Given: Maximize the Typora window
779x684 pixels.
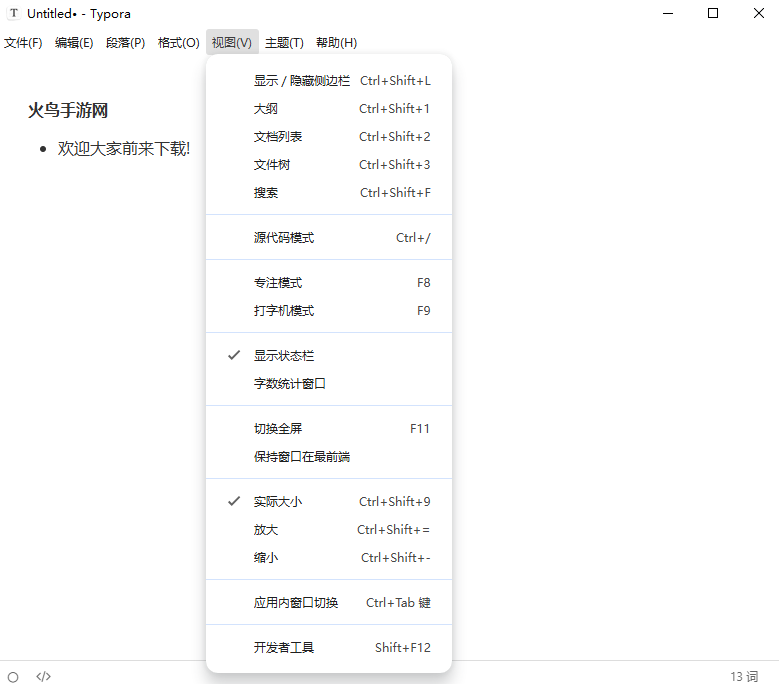Looking at the screenshot, I should click(713, 13).
